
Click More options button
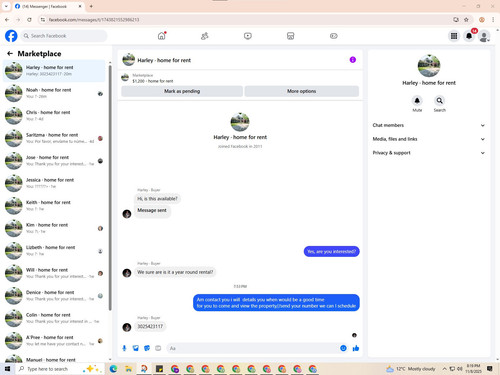coord(302,91)
